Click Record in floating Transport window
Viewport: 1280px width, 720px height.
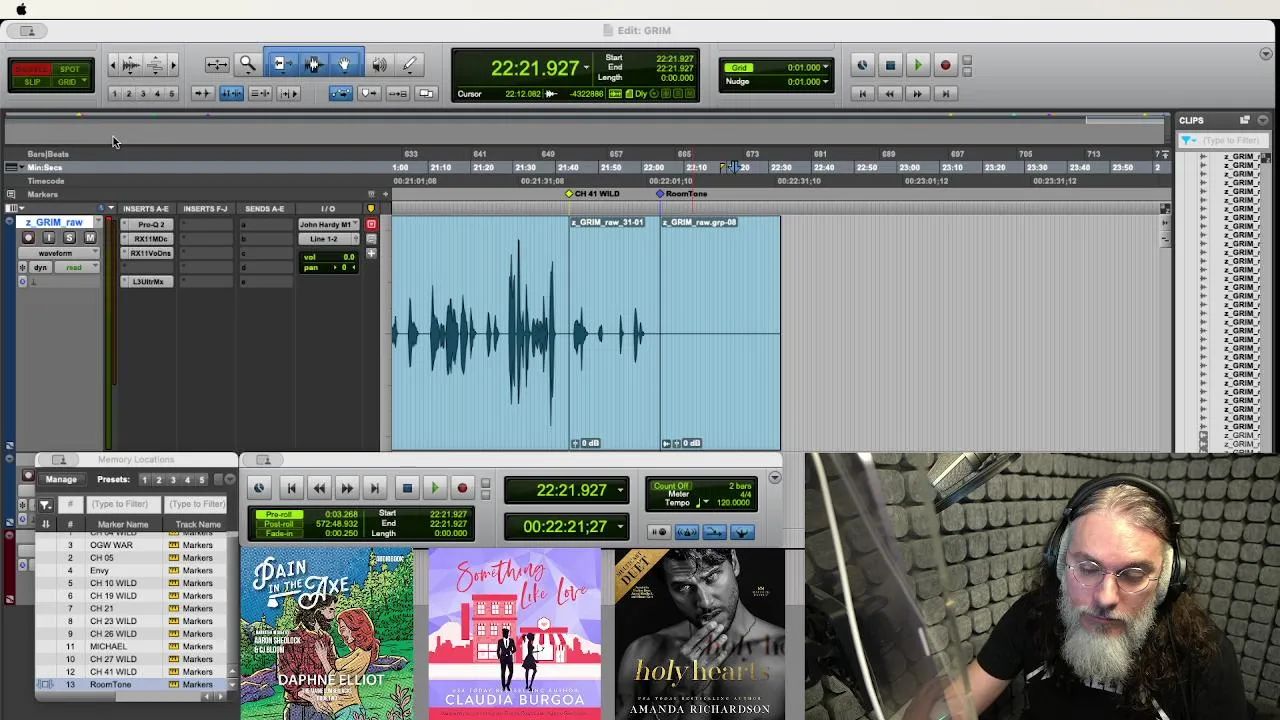click(x=462, y=488)
